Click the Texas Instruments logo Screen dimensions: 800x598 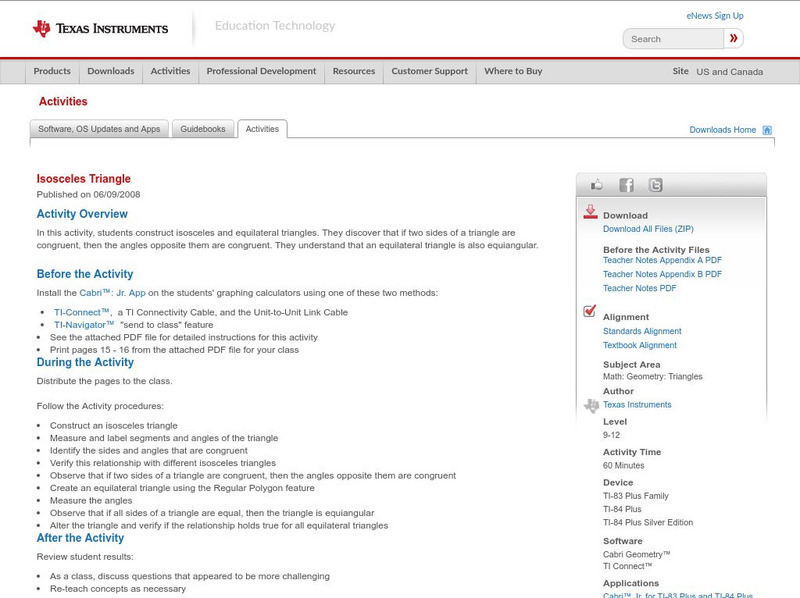(x=101, y=29)
